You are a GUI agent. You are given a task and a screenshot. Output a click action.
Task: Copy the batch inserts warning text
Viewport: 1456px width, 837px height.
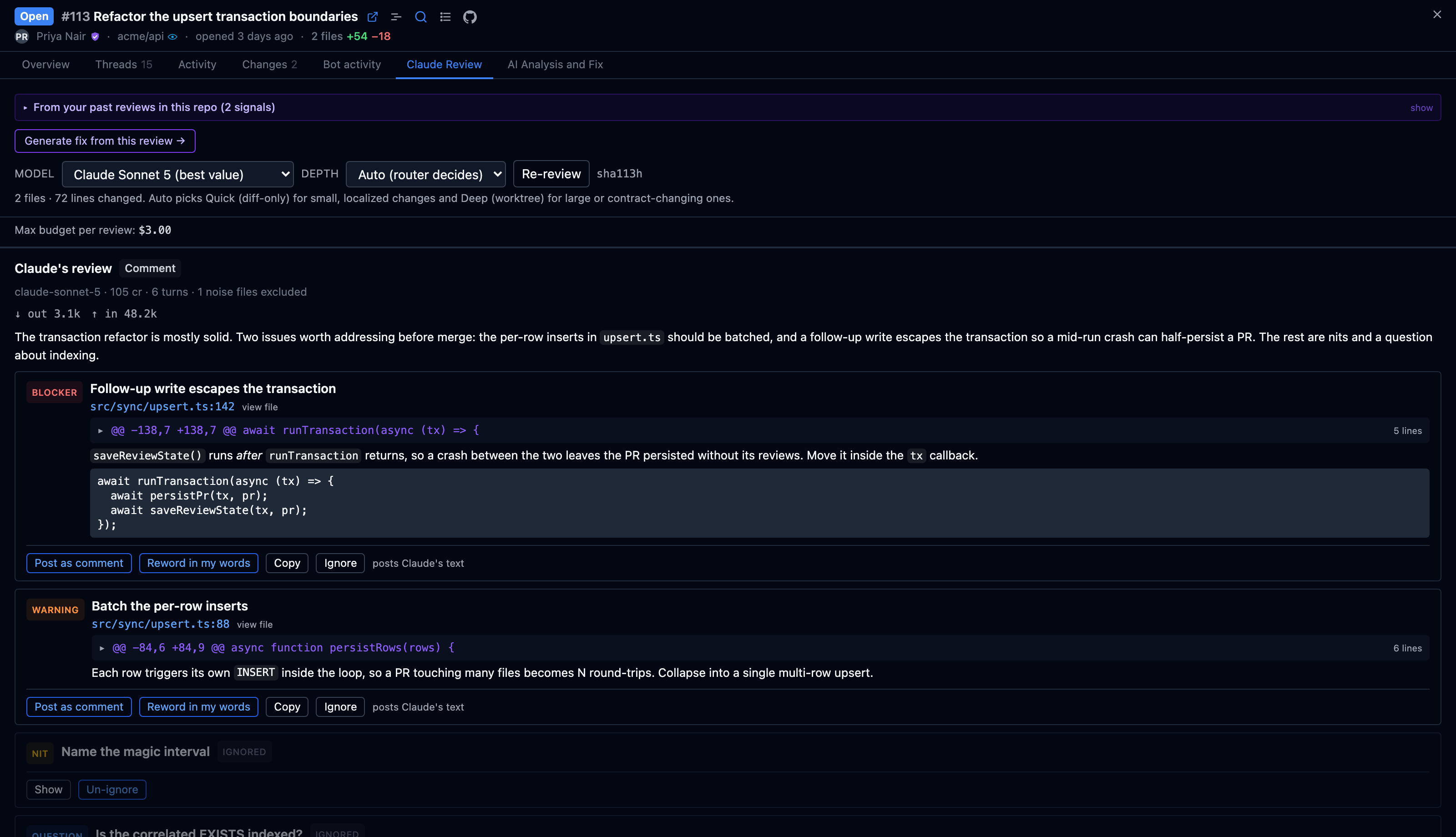point(287,707)
